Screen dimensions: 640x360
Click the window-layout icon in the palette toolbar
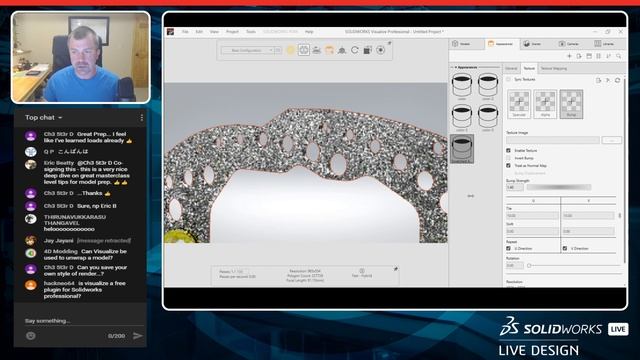[x=589, y=56]
